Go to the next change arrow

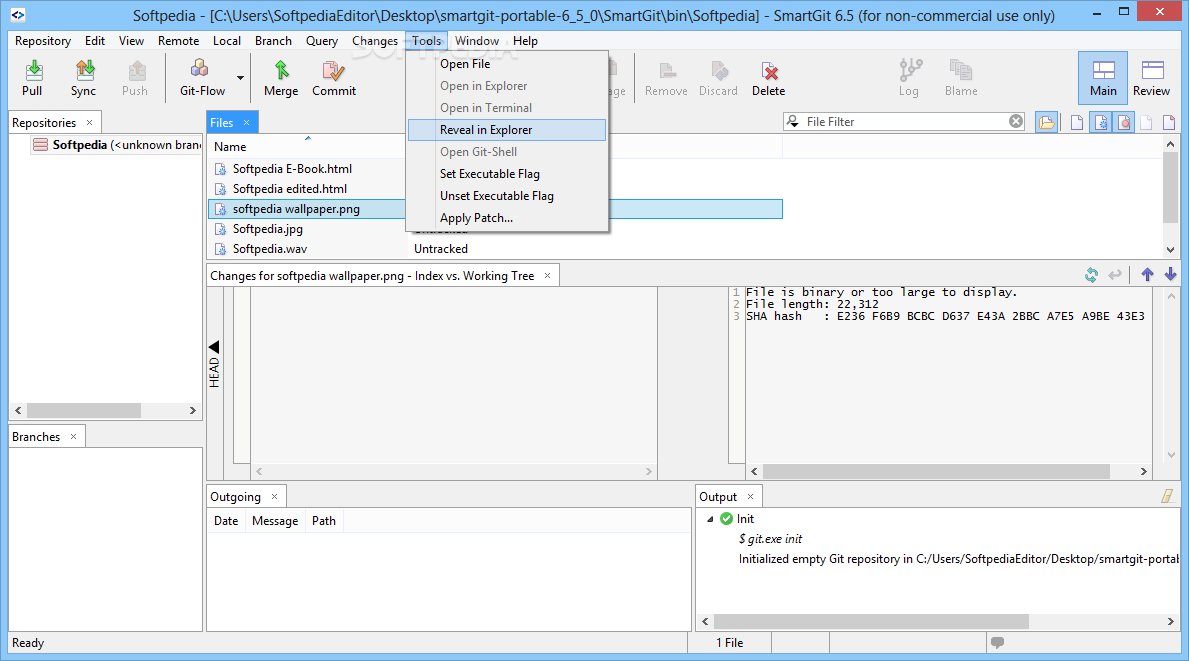coord(1170,275)
